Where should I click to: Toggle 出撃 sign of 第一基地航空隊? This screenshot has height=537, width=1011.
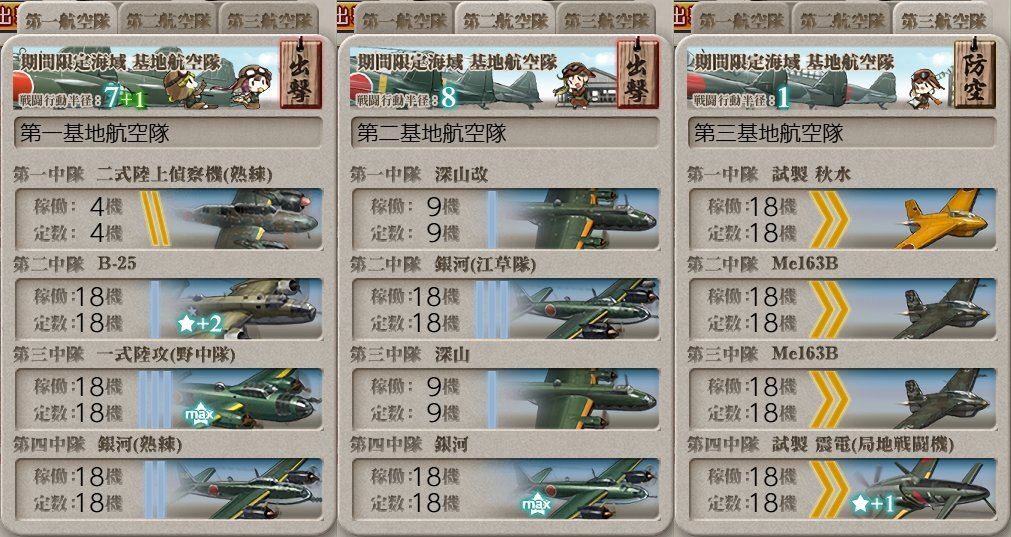300,74
